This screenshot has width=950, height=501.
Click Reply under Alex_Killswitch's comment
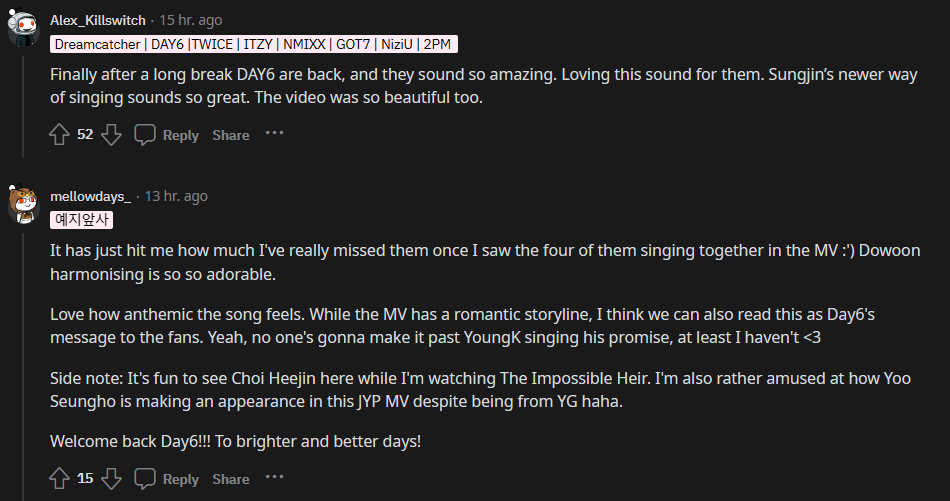pos(180,135)
